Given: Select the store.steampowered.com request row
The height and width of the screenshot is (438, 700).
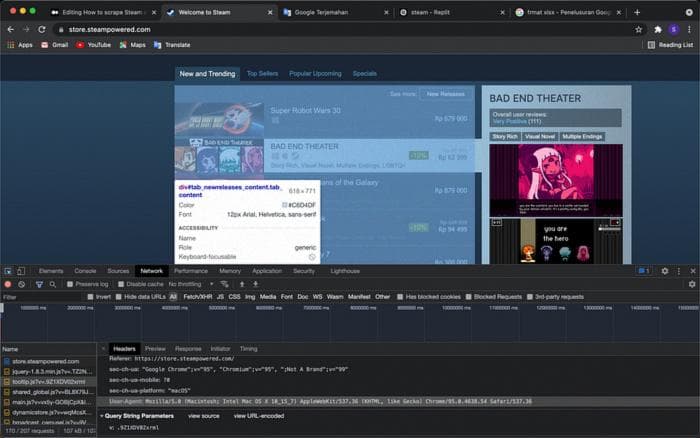Looking at the screenshot, I should (x=48, y=361).
